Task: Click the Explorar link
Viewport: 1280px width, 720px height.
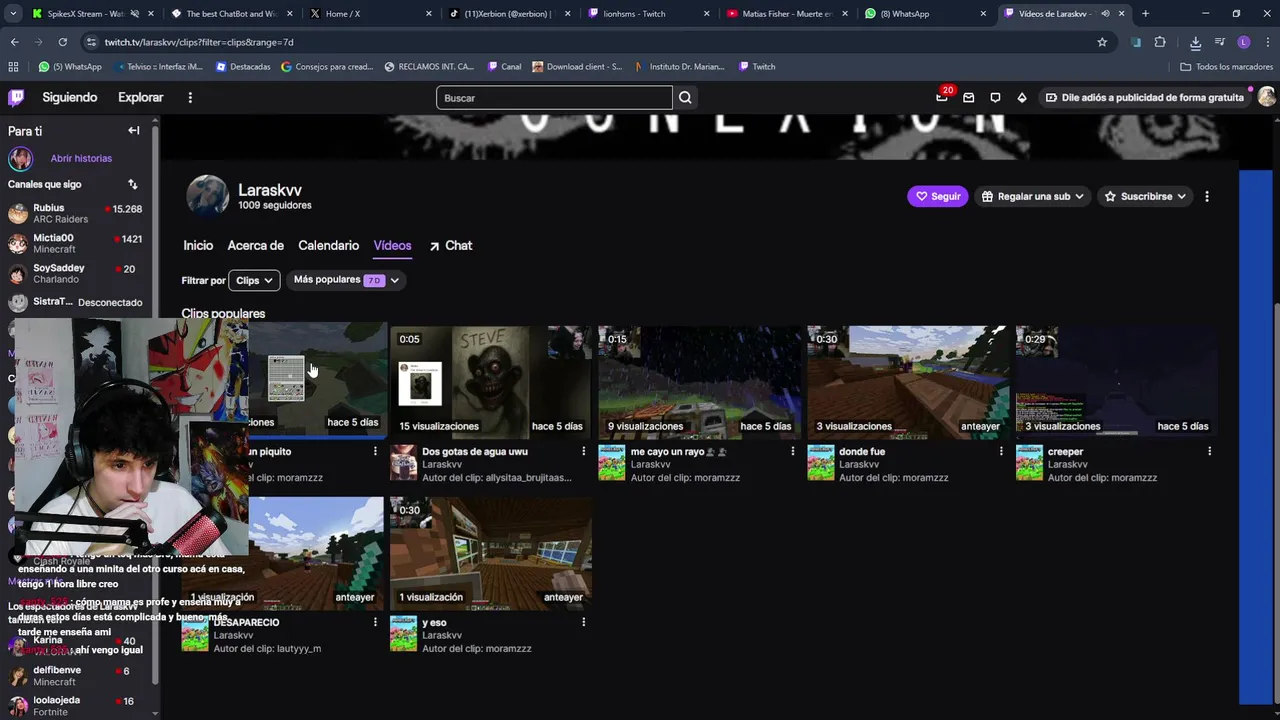Action: [140, 97]
